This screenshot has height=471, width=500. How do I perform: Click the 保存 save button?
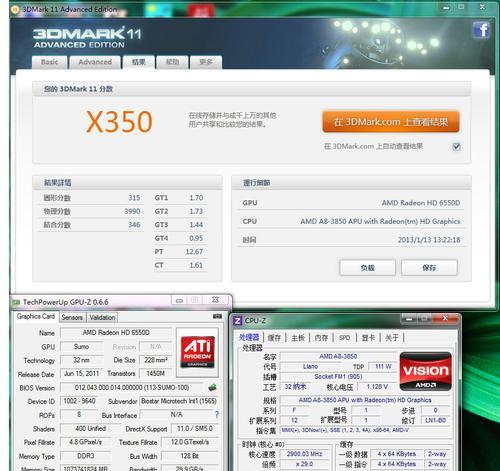pos(429,267)
